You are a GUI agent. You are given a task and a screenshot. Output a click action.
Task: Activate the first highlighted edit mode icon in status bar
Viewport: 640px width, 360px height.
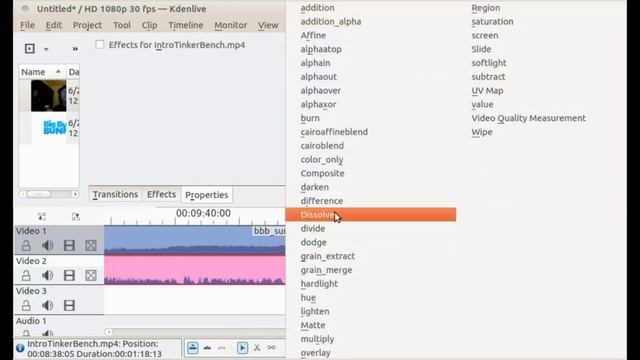(193, 348)
